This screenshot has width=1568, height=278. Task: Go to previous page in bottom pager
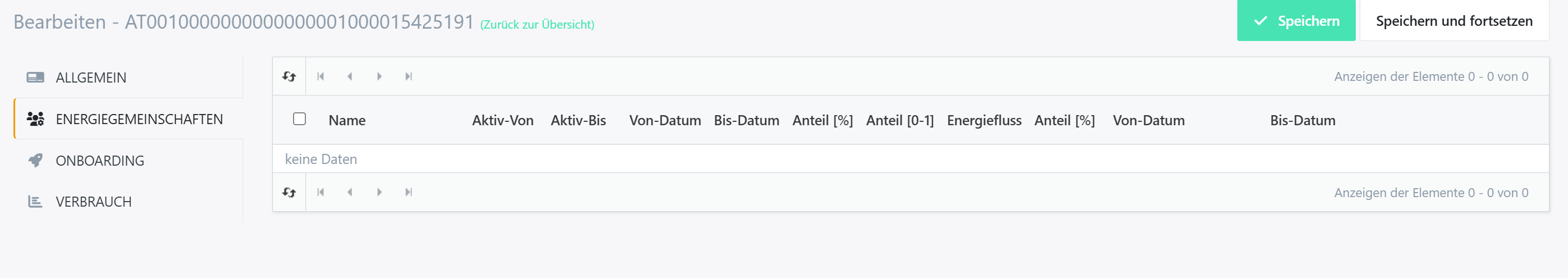point(350,192)
